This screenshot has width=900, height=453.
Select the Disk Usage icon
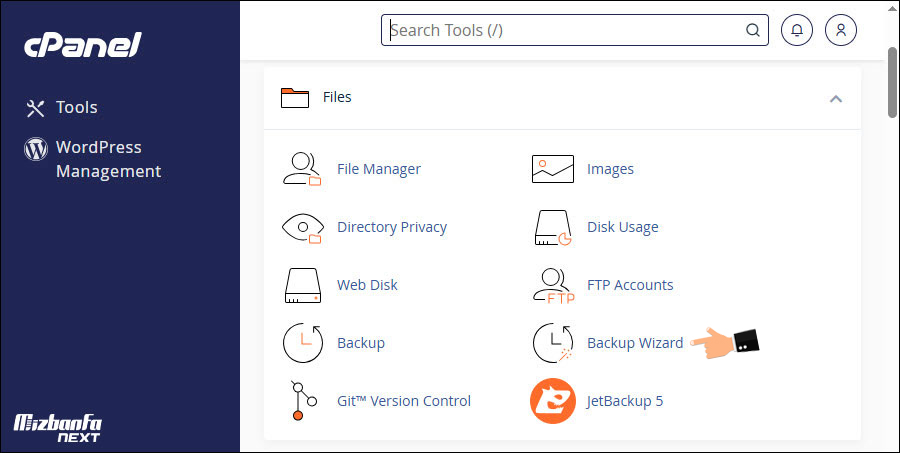tap(552, 227)
